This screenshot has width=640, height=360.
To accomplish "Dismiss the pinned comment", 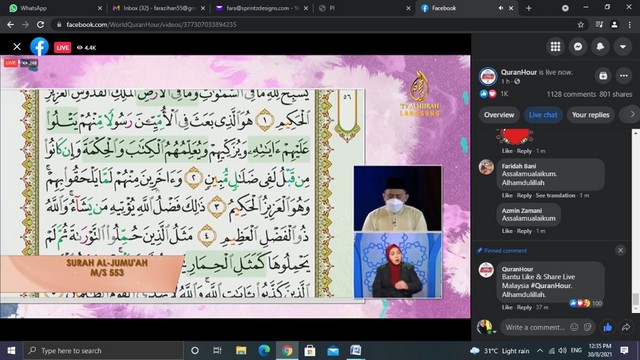I will coord(620,250).
